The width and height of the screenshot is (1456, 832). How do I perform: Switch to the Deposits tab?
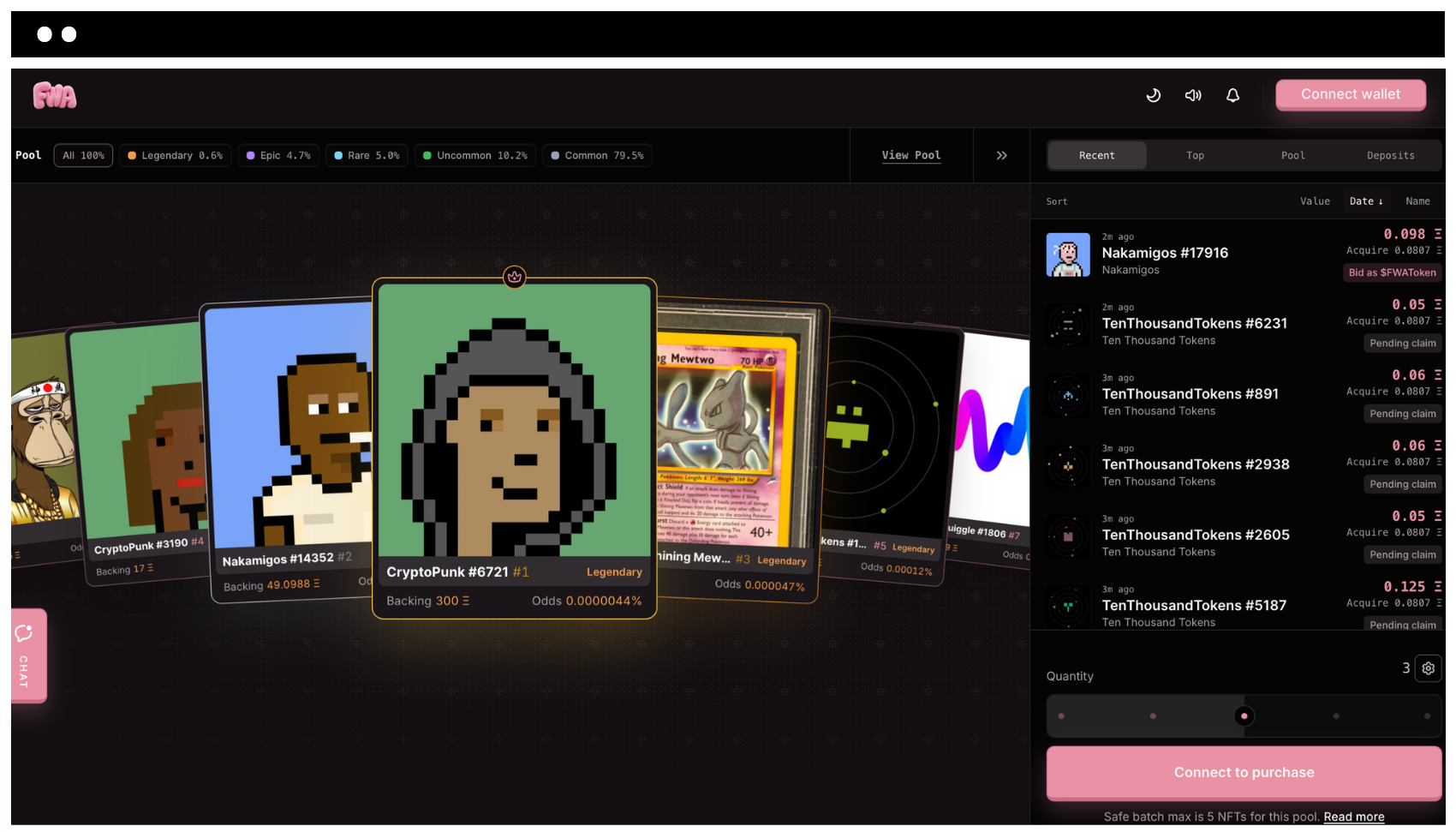tap(1390, 155)
